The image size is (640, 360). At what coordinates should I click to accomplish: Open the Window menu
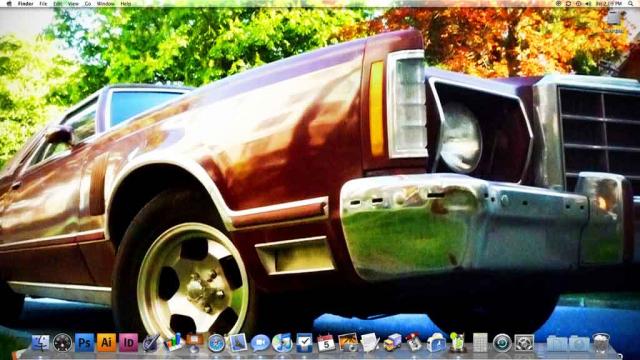pos(106,4)
